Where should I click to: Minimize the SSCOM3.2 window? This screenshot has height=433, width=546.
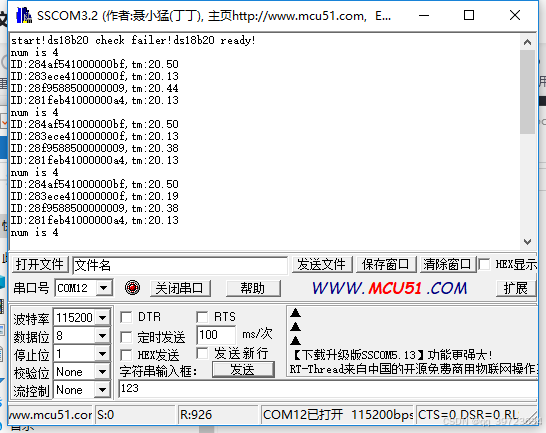[x=424, y=15]
